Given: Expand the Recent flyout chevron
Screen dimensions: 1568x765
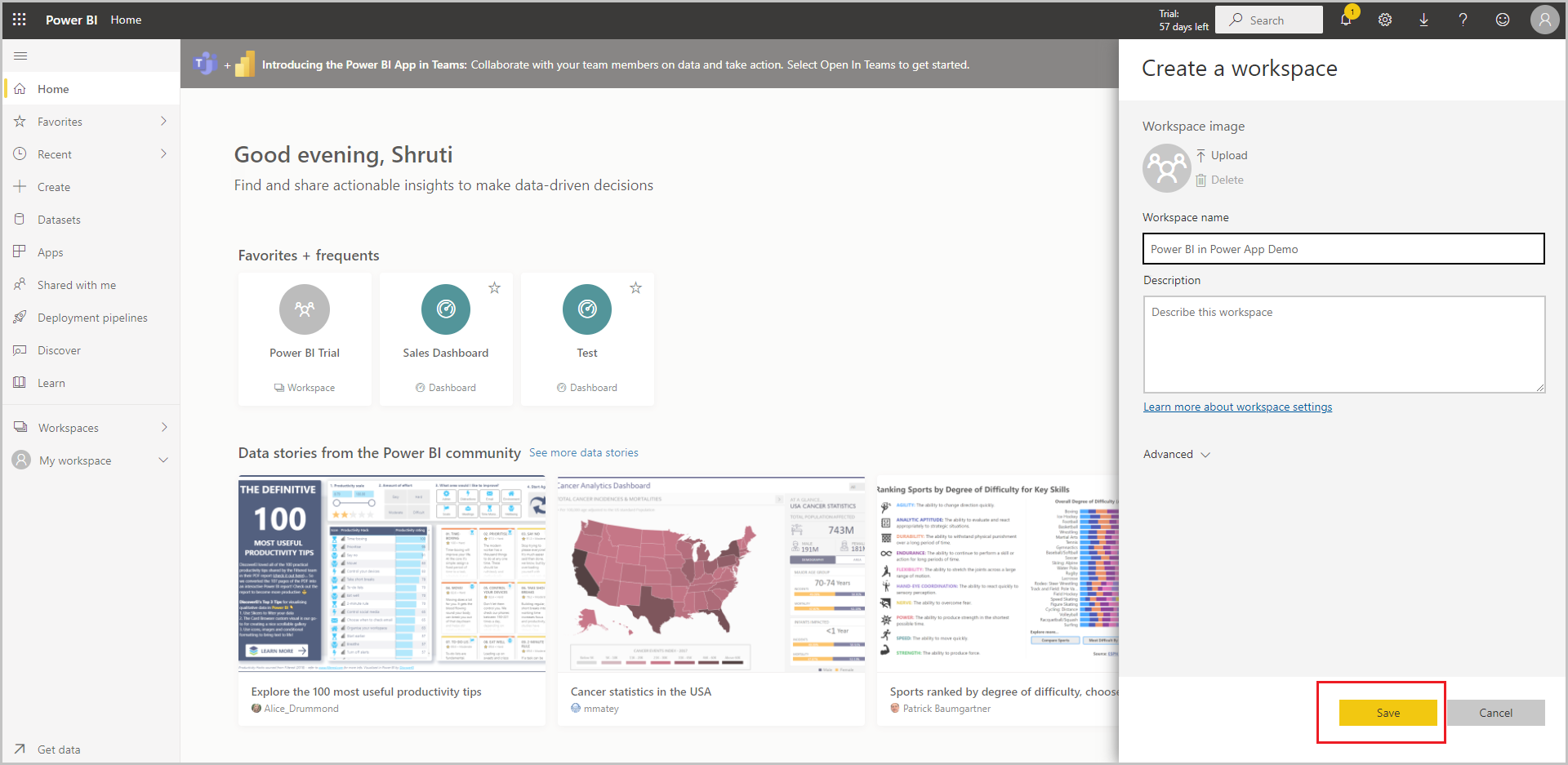Looking at the screenshot, I should 163,153.
